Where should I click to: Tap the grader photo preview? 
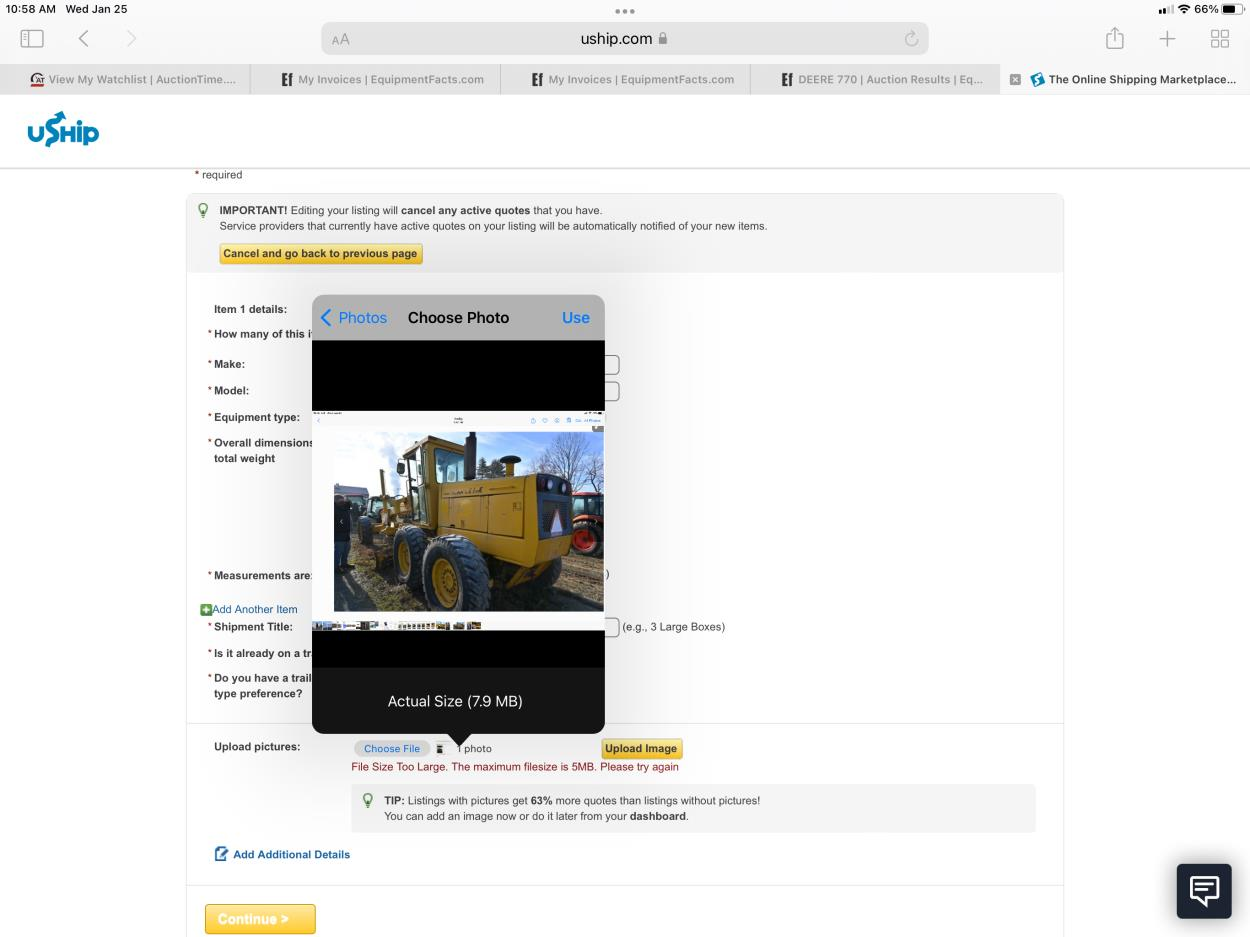coord(468,521)
